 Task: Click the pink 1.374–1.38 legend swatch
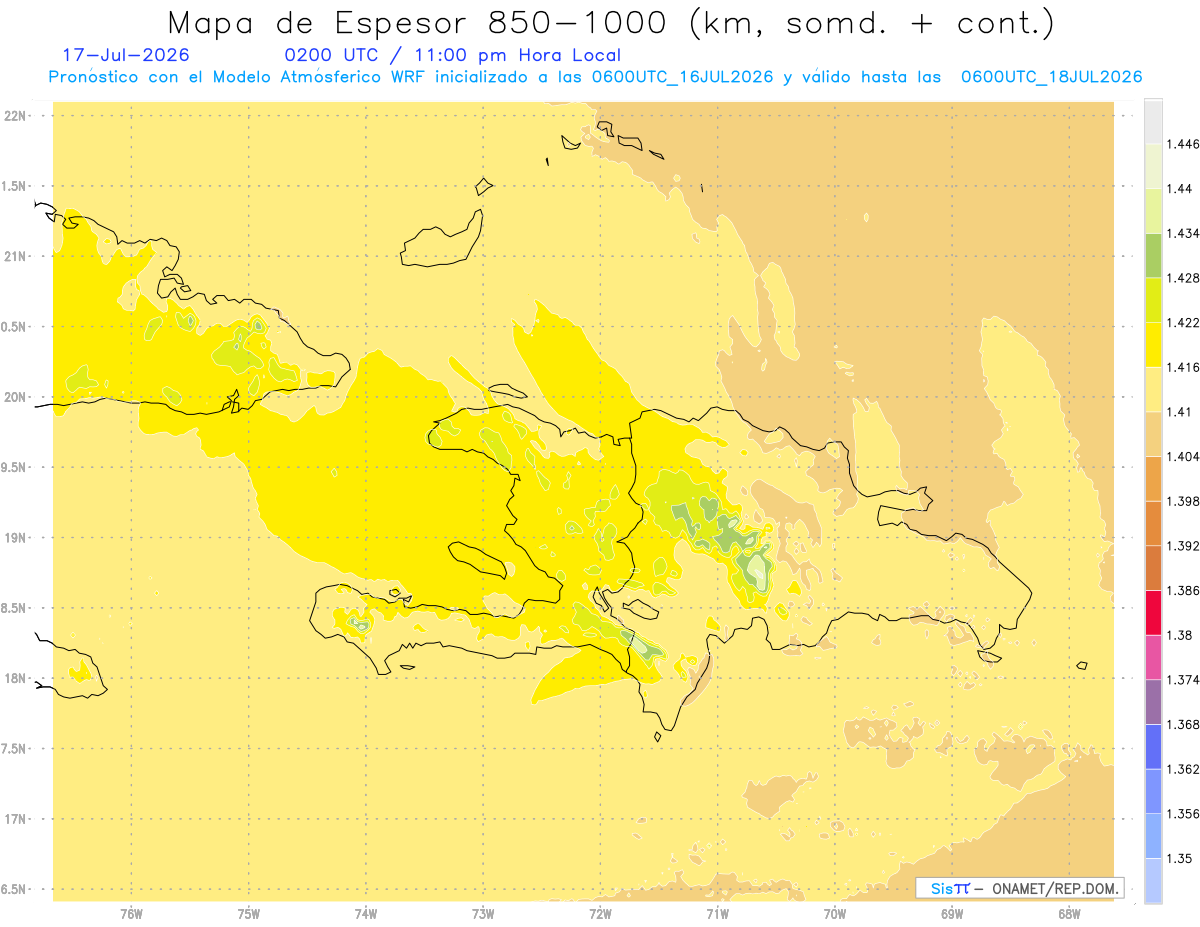coord(1153,657)
